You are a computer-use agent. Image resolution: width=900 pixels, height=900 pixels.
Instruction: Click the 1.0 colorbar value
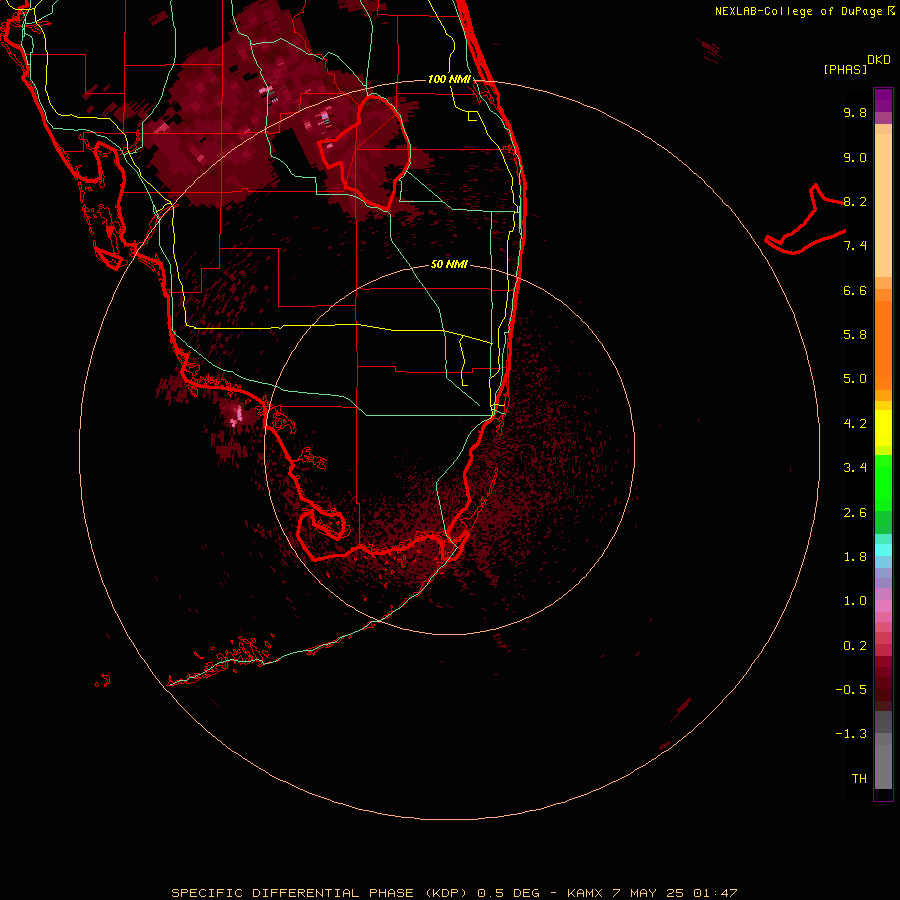point(855,601)
